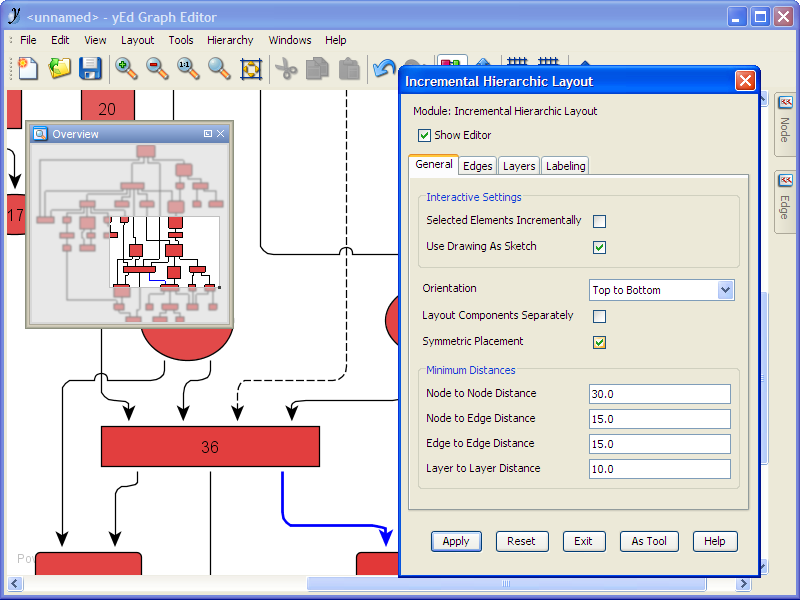The width and height of the screenshot is (800, 600).
Task: Open the Windows menu
Action: tap(290, 40)
